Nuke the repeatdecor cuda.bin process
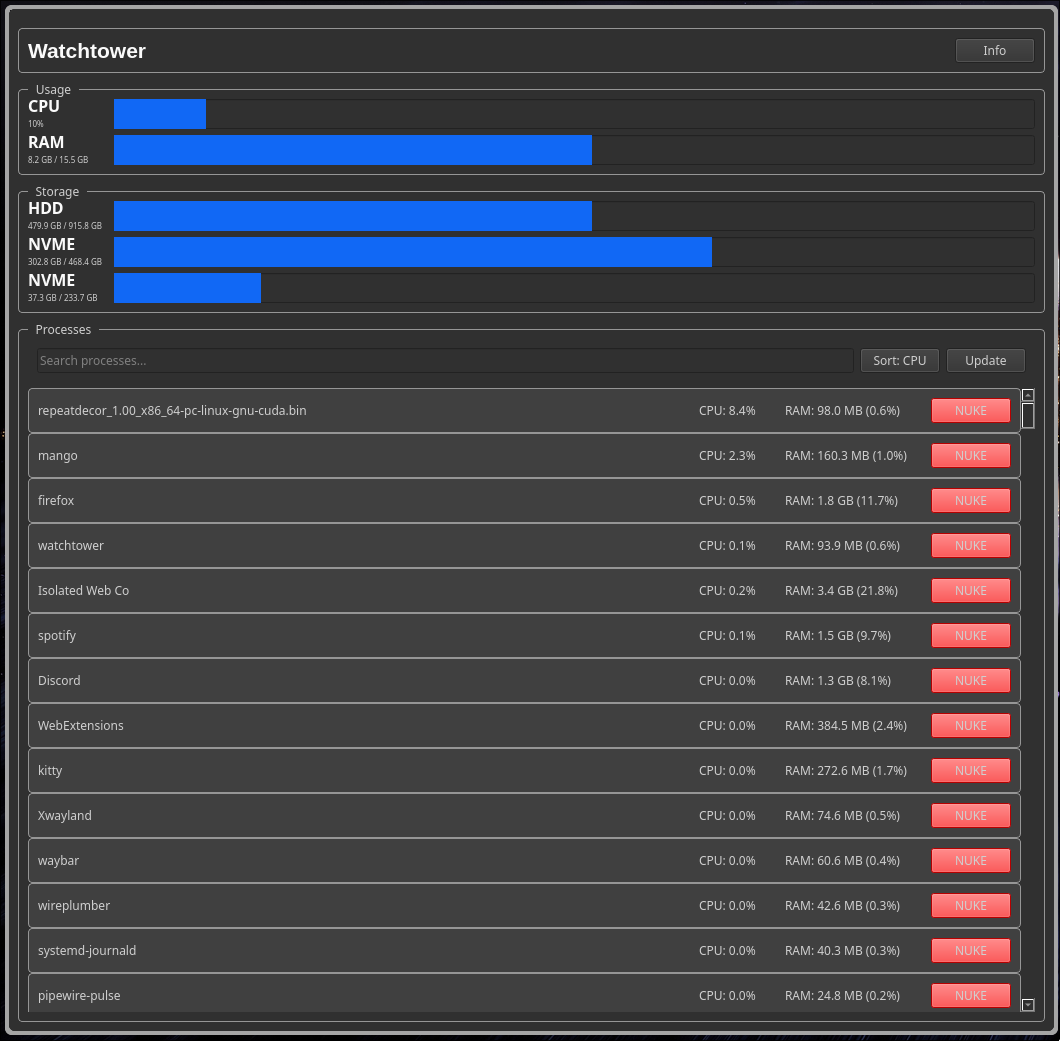Viewport: 1060px width, 1041px height. coord(970,410)
